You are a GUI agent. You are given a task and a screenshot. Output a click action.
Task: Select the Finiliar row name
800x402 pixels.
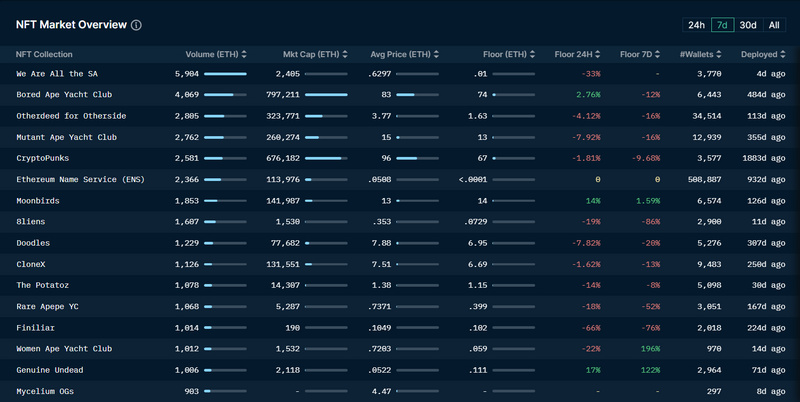tap(35, 328)
